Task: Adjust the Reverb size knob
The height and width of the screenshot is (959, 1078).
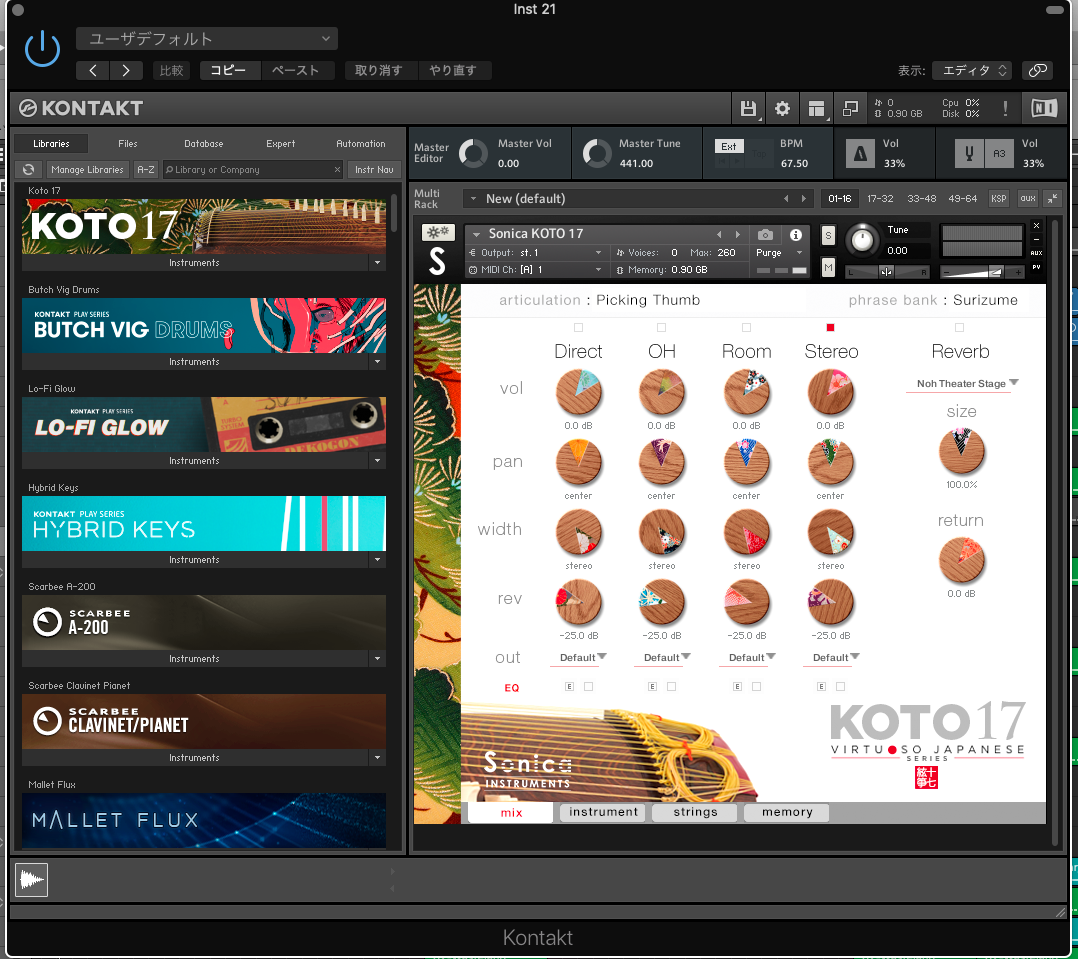Action: [962, 452]
